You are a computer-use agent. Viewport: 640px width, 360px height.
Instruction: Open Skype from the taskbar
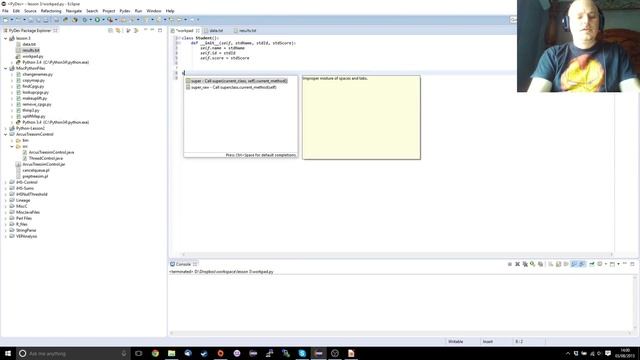(x=302, y=353)
